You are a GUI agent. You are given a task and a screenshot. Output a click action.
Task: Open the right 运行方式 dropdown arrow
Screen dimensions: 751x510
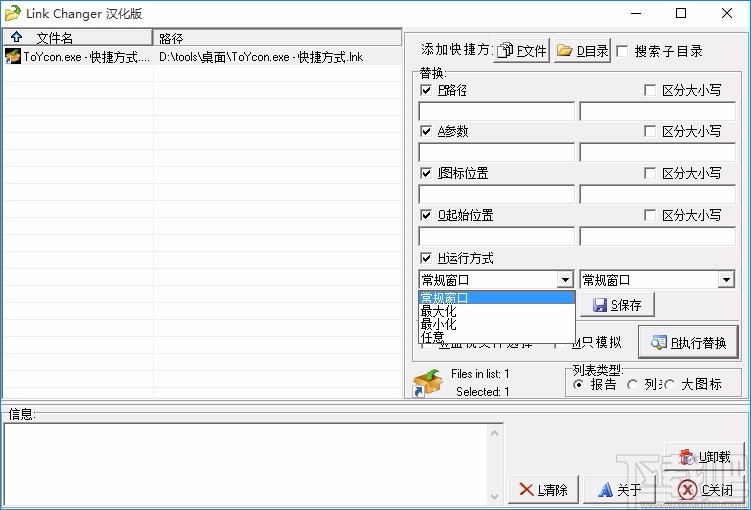(726, 280)
